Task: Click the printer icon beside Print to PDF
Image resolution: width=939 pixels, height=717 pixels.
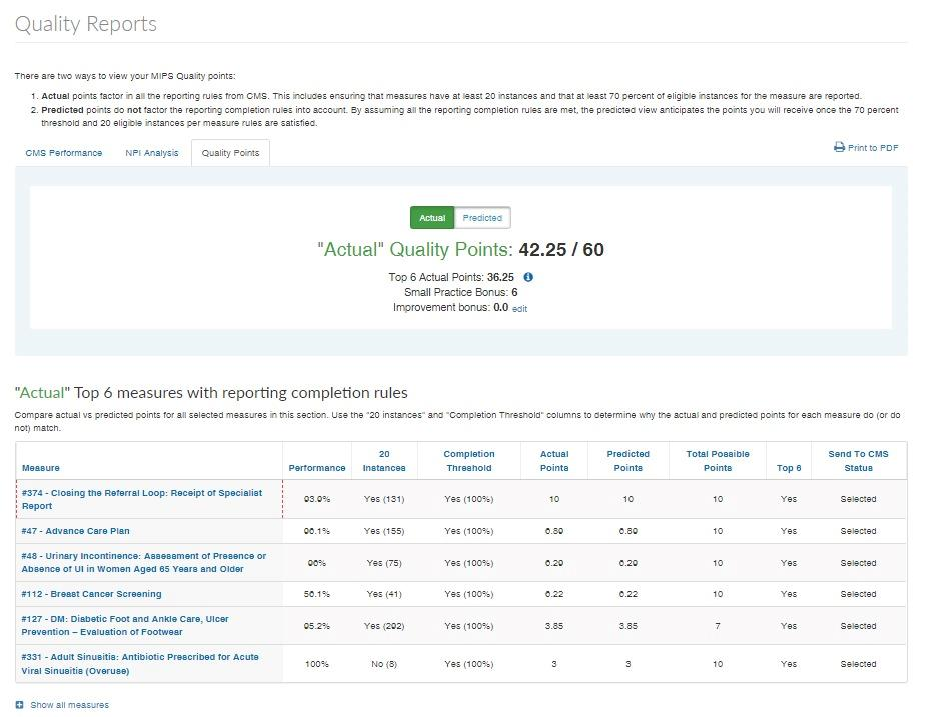Action: (839, 148)
